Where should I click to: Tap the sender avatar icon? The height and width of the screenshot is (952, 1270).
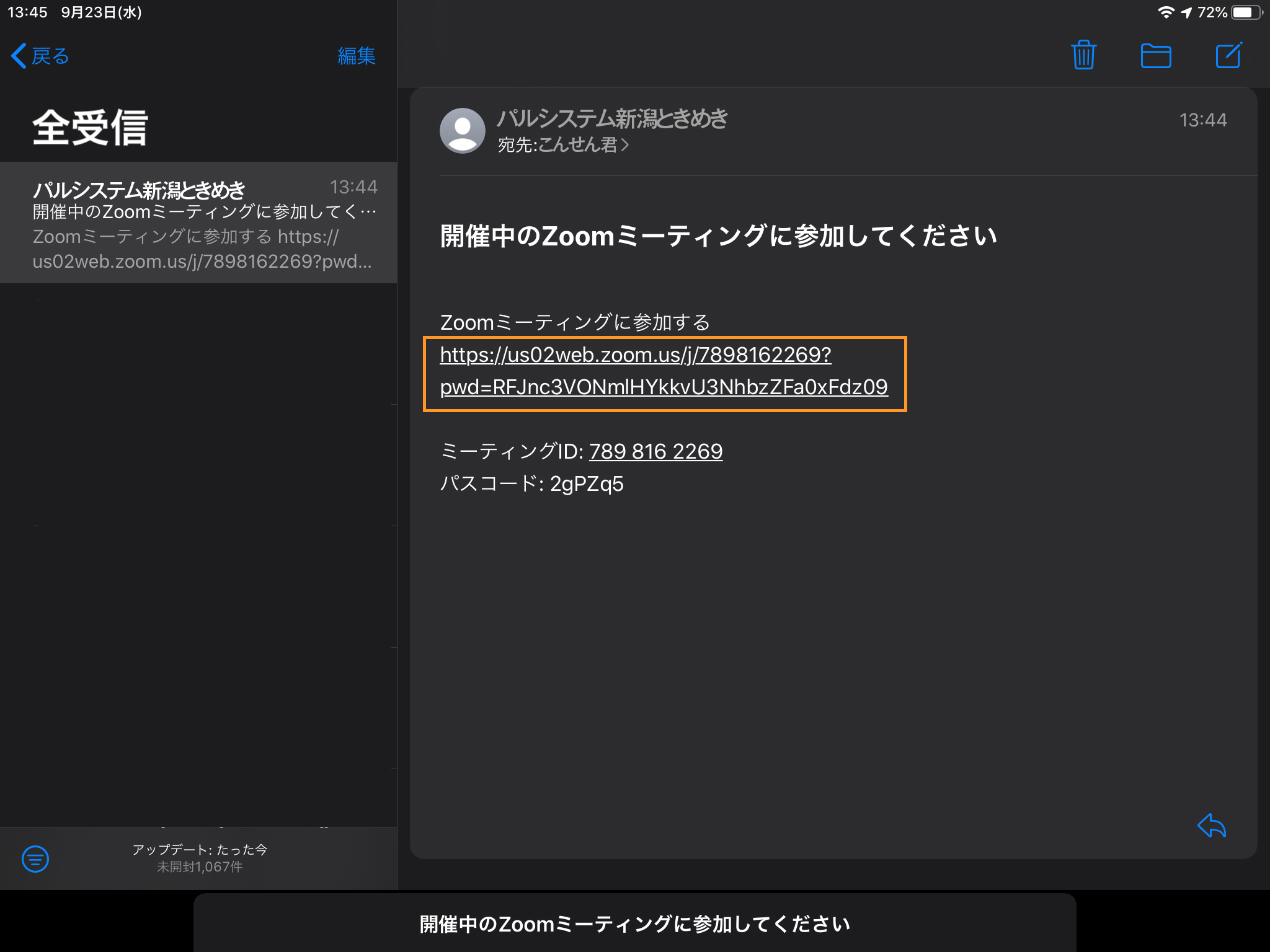tap(462, 131)
